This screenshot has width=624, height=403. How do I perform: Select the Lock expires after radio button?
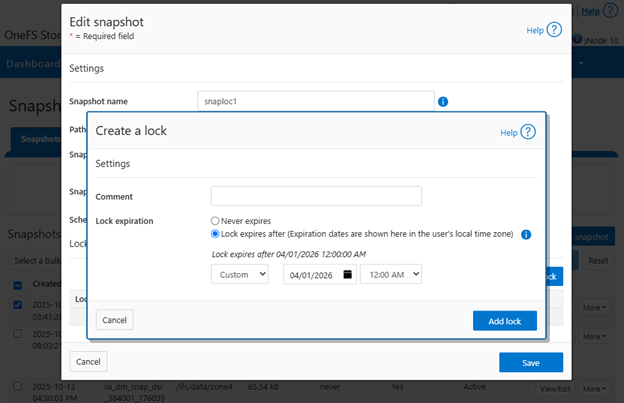pyautogui.click(x=215, y=234)
